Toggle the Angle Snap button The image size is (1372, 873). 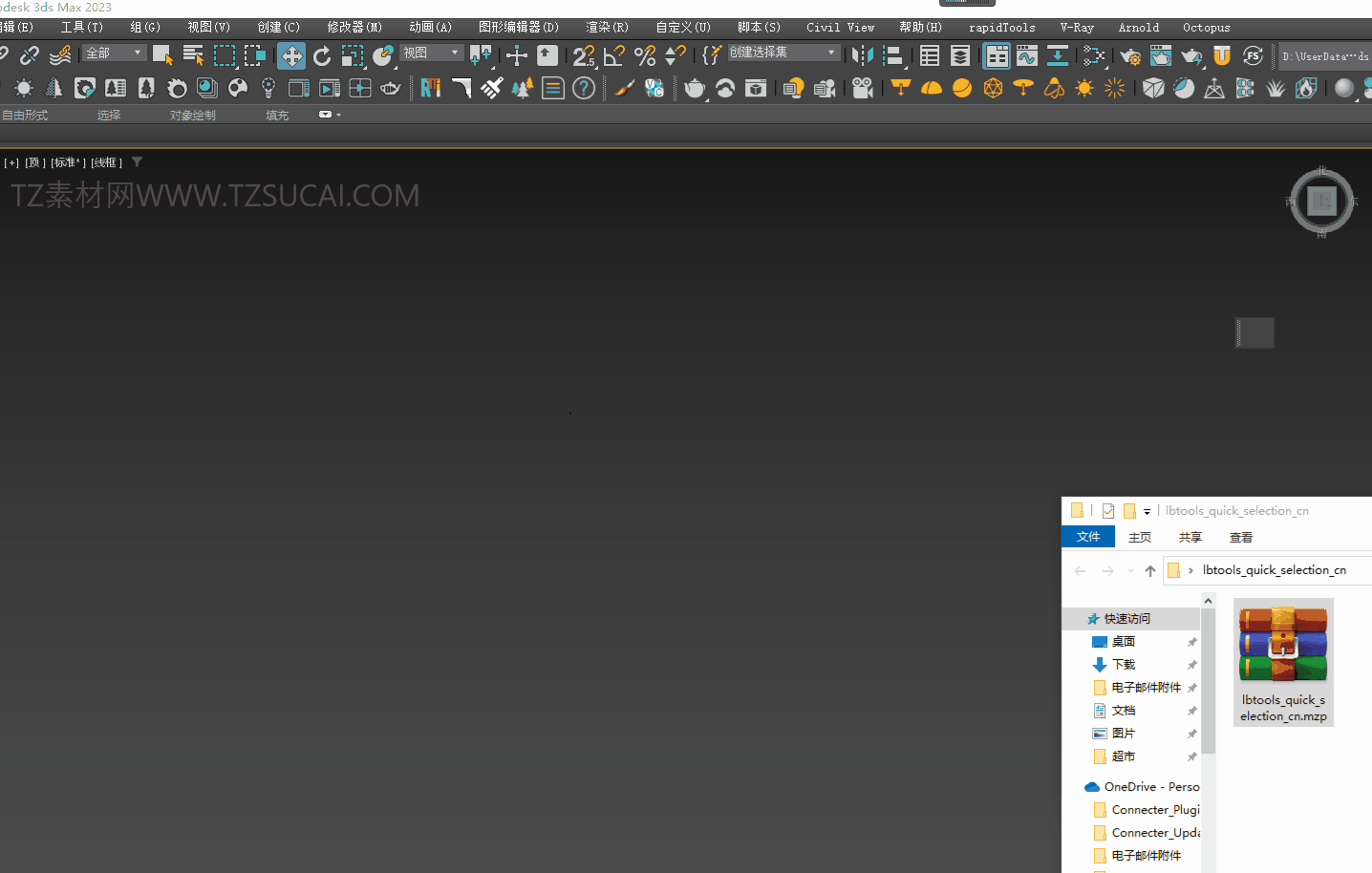click(x=614, y=56)
